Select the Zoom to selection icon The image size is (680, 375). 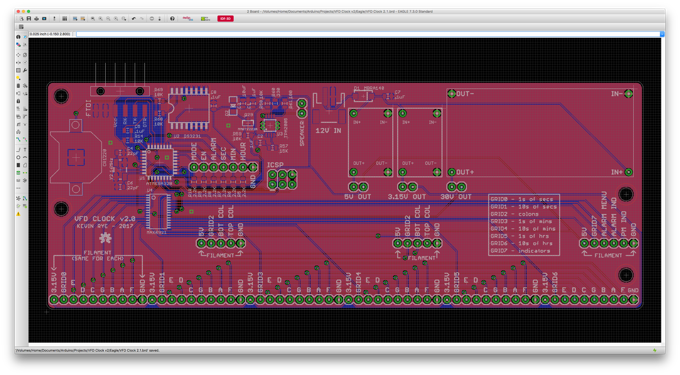[x=124, y=19]
